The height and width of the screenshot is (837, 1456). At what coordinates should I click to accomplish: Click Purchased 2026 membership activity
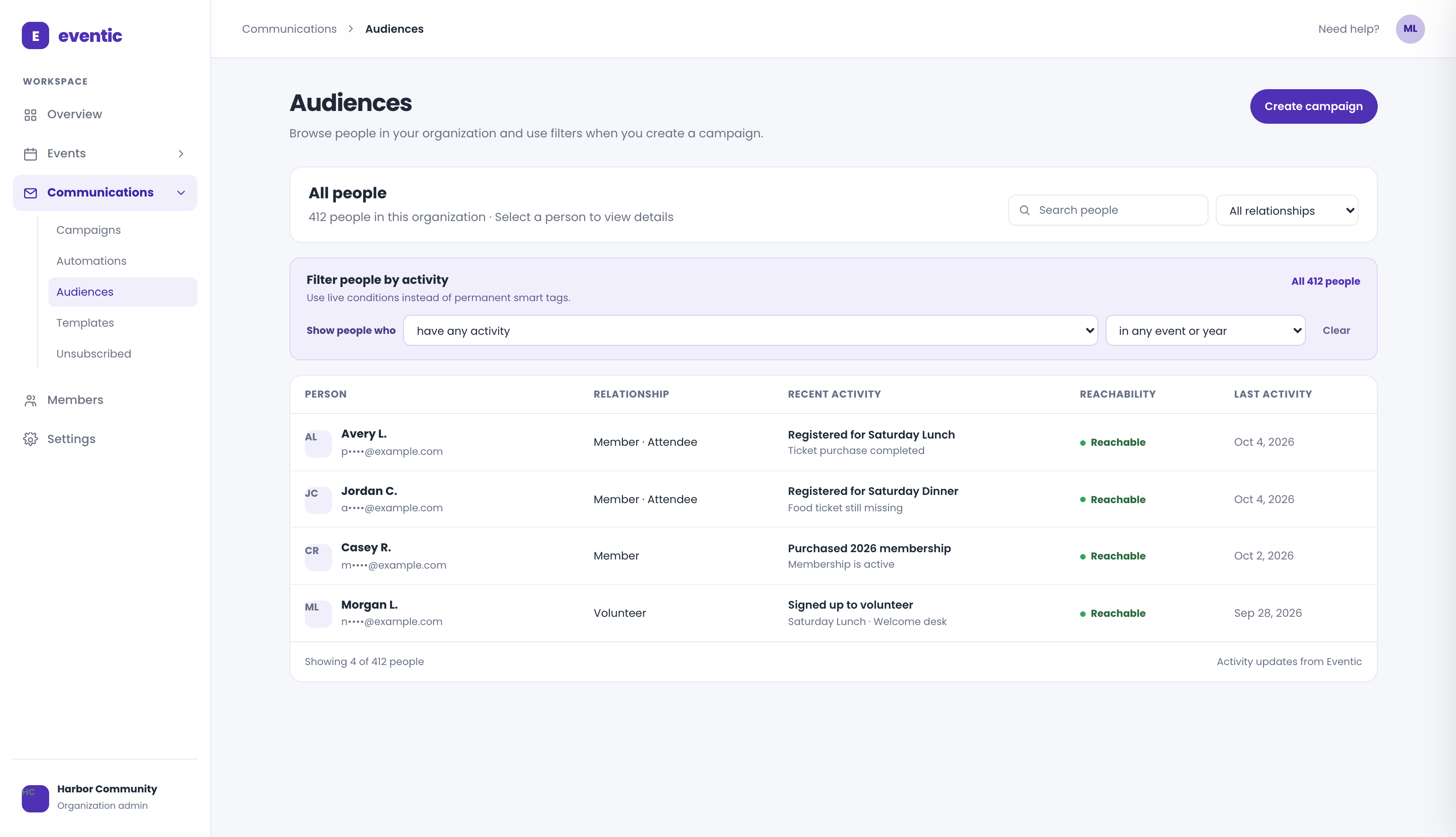[869, 549]
